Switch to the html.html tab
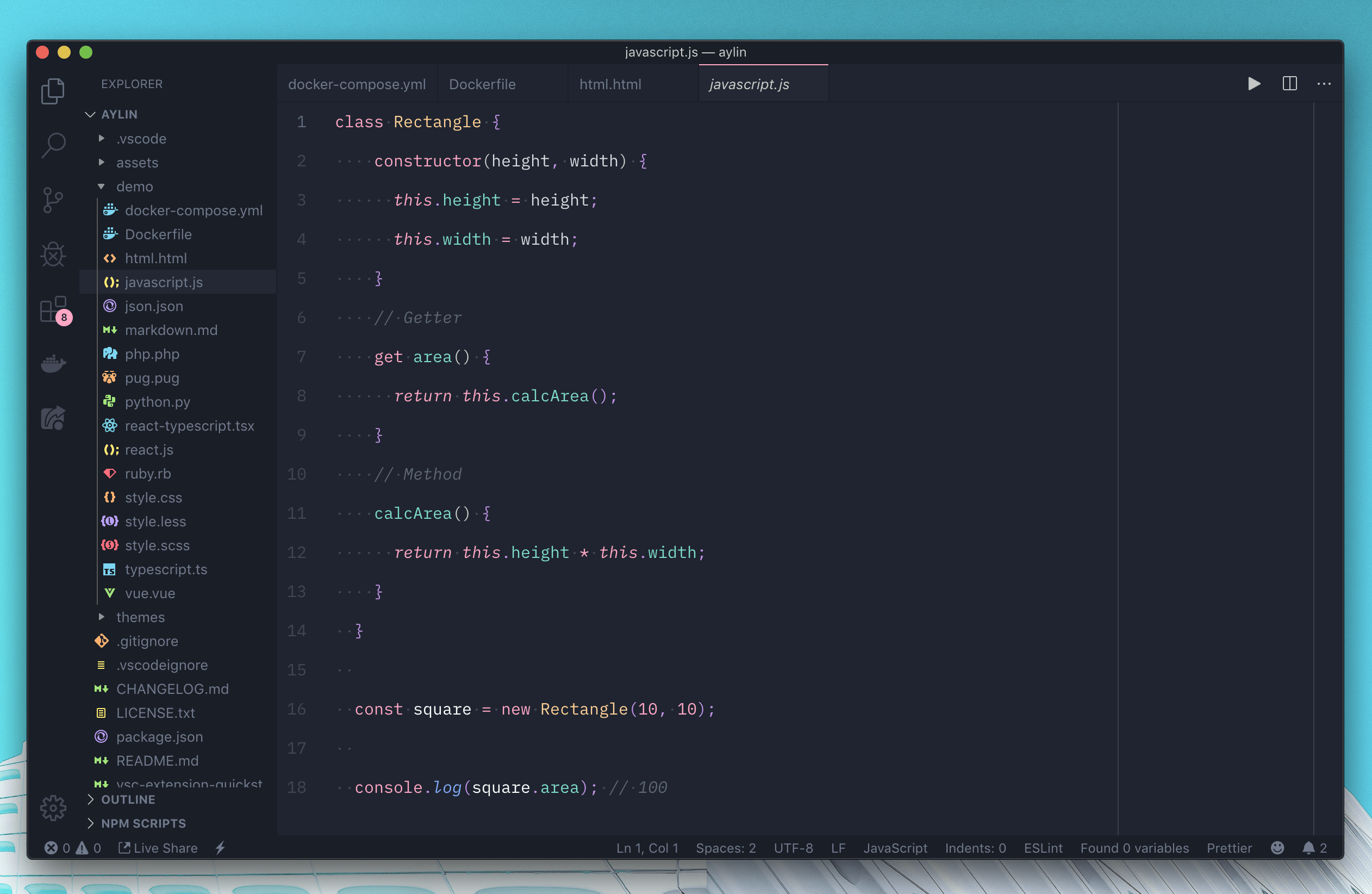Screen dimensions: 1372x894 [610, 84]
